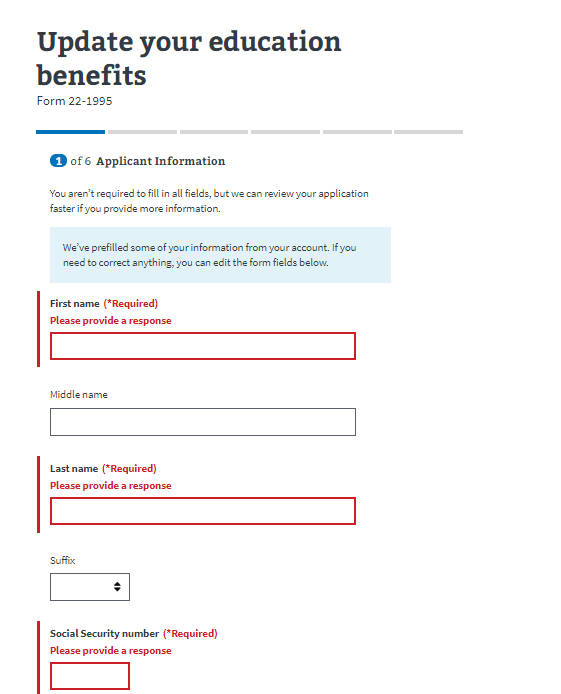
Task: Open the Suffix dropdown
Action: (90, 587)
